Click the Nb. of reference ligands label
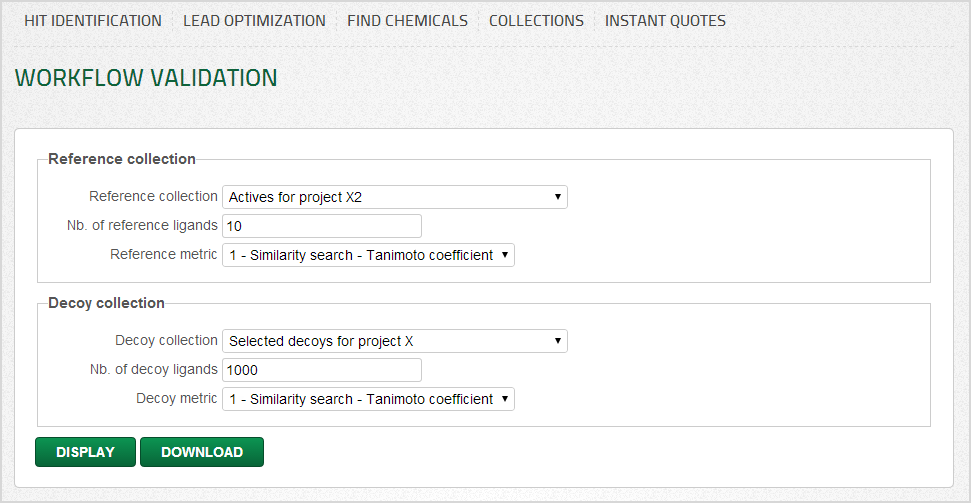 click(x=141, y=225)
